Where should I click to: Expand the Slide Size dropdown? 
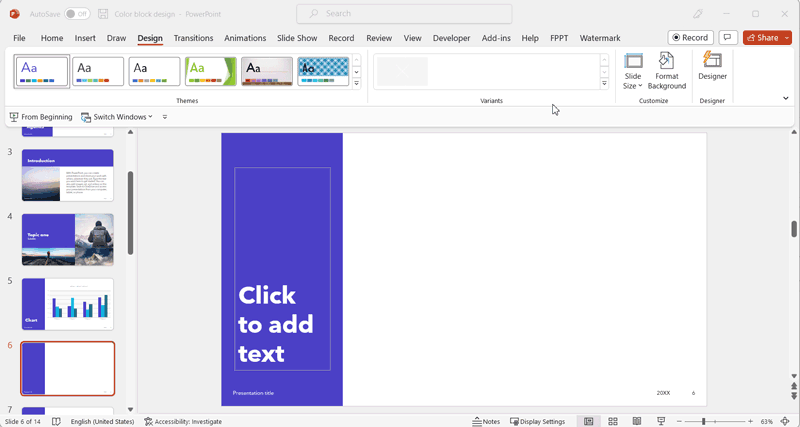(633, 70)
